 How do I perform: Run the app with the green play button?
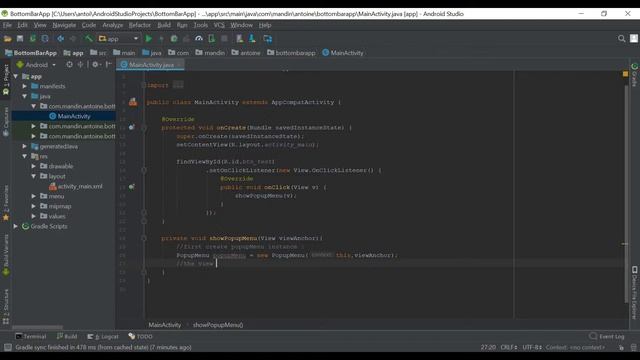(x=149, y=39)
